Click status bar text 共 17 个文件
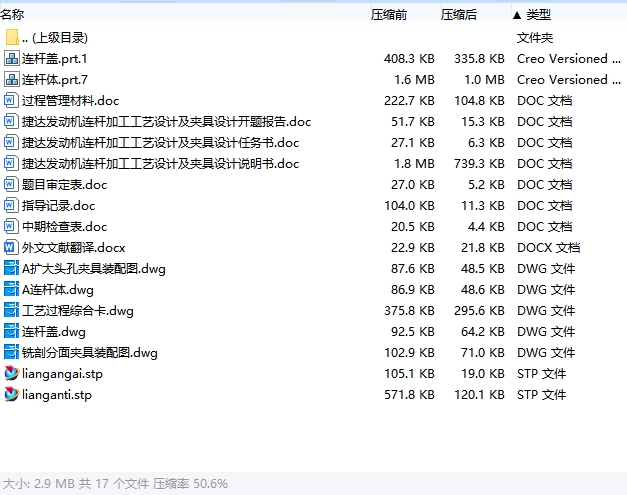627x495 pixels. [x=114, y=484]
